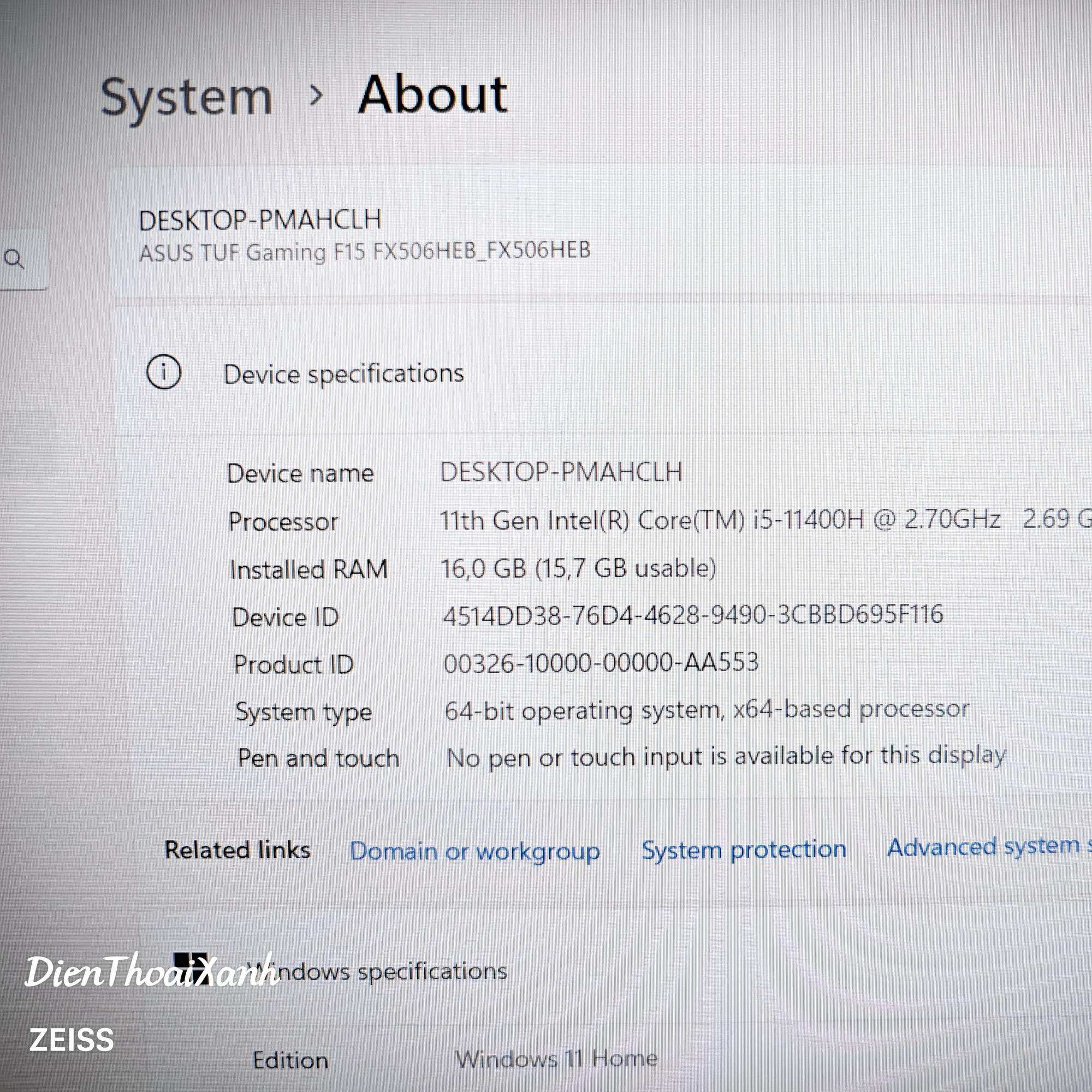This screenshot has width=1092, height=1092.
Task: Select Device ID value 4514DD38-76D4-4628-9490-3CBBD695F116
Action: click(x=693, y=615)
